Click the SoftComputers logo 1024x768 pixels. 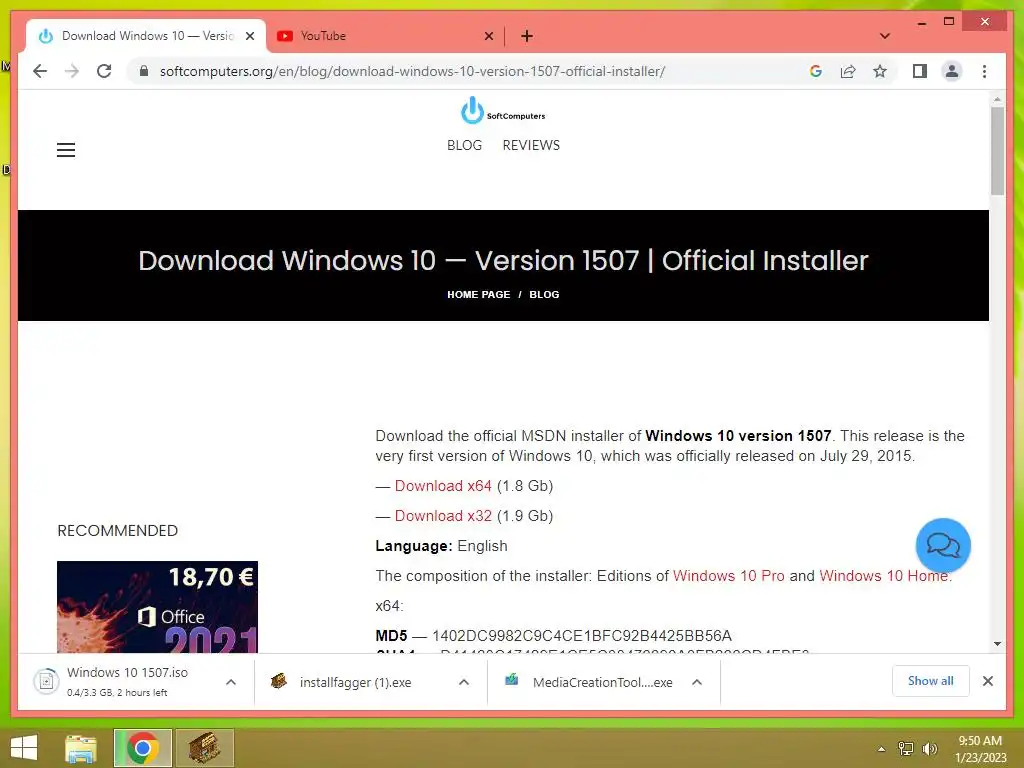[503, 110]
